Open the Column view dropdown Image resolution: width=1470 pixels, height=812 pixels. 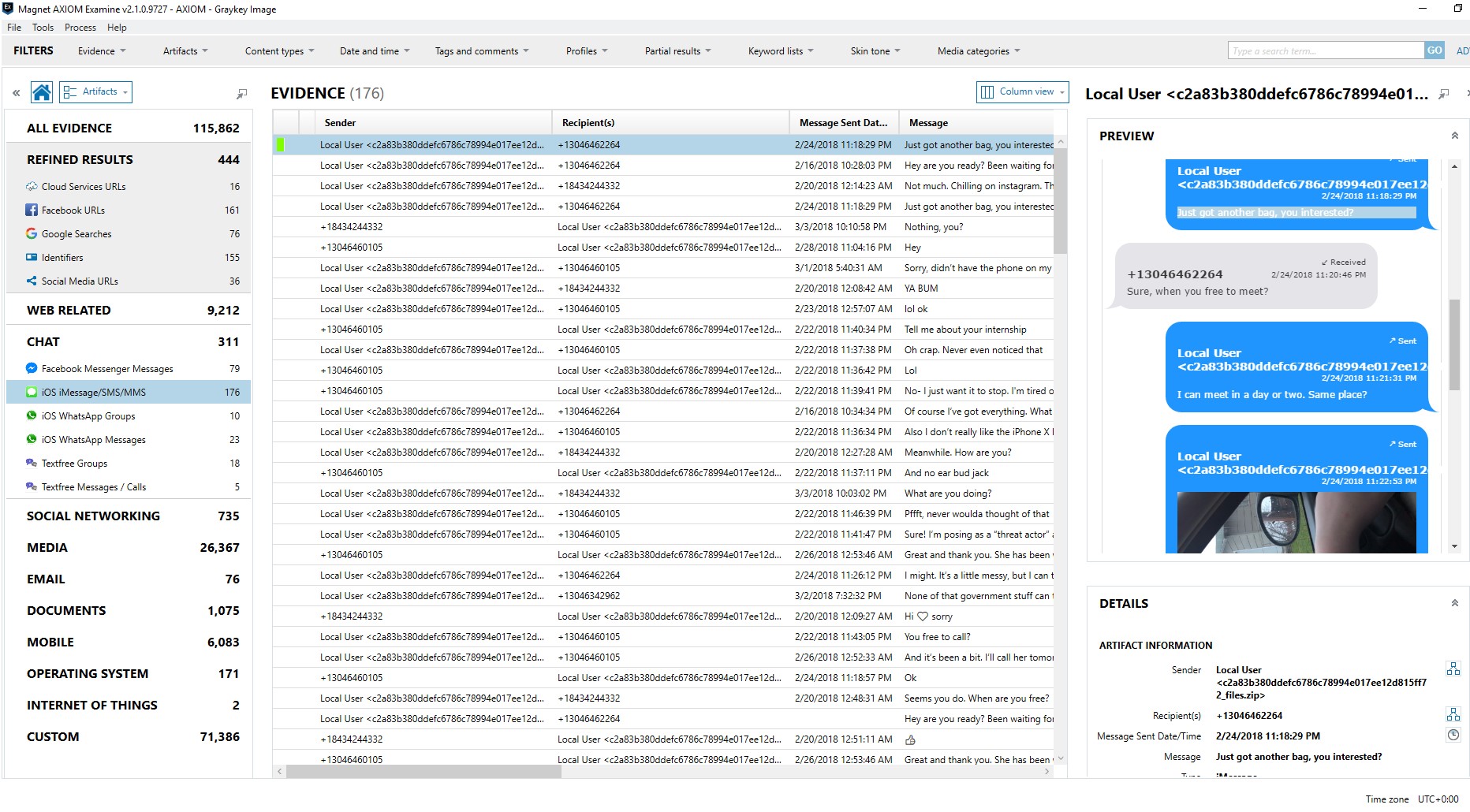(1020, 91)
